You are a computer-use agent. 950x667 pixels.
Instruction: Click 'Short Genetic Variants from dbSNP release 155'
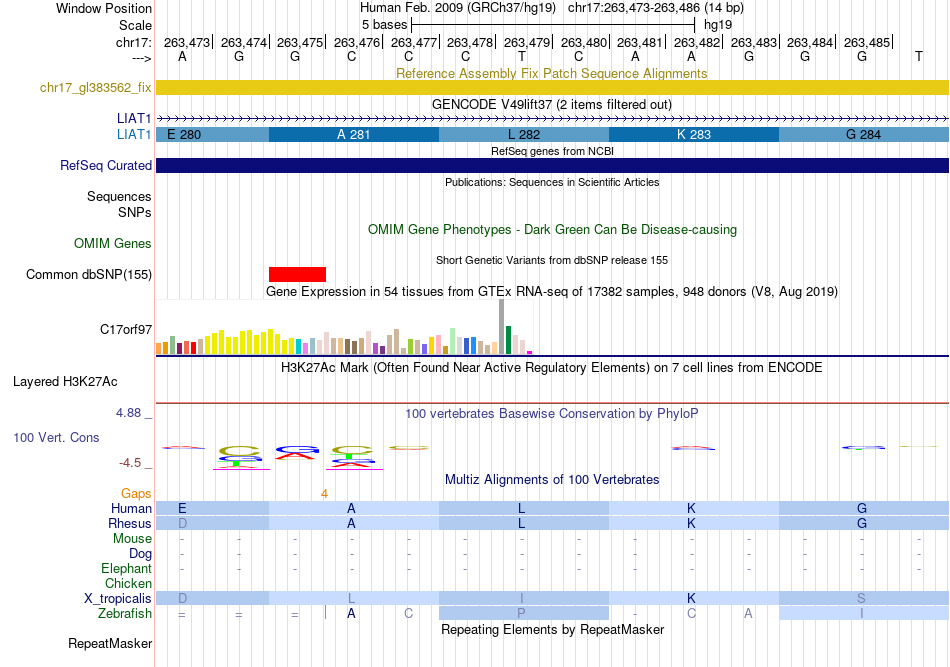click(552, 260)
